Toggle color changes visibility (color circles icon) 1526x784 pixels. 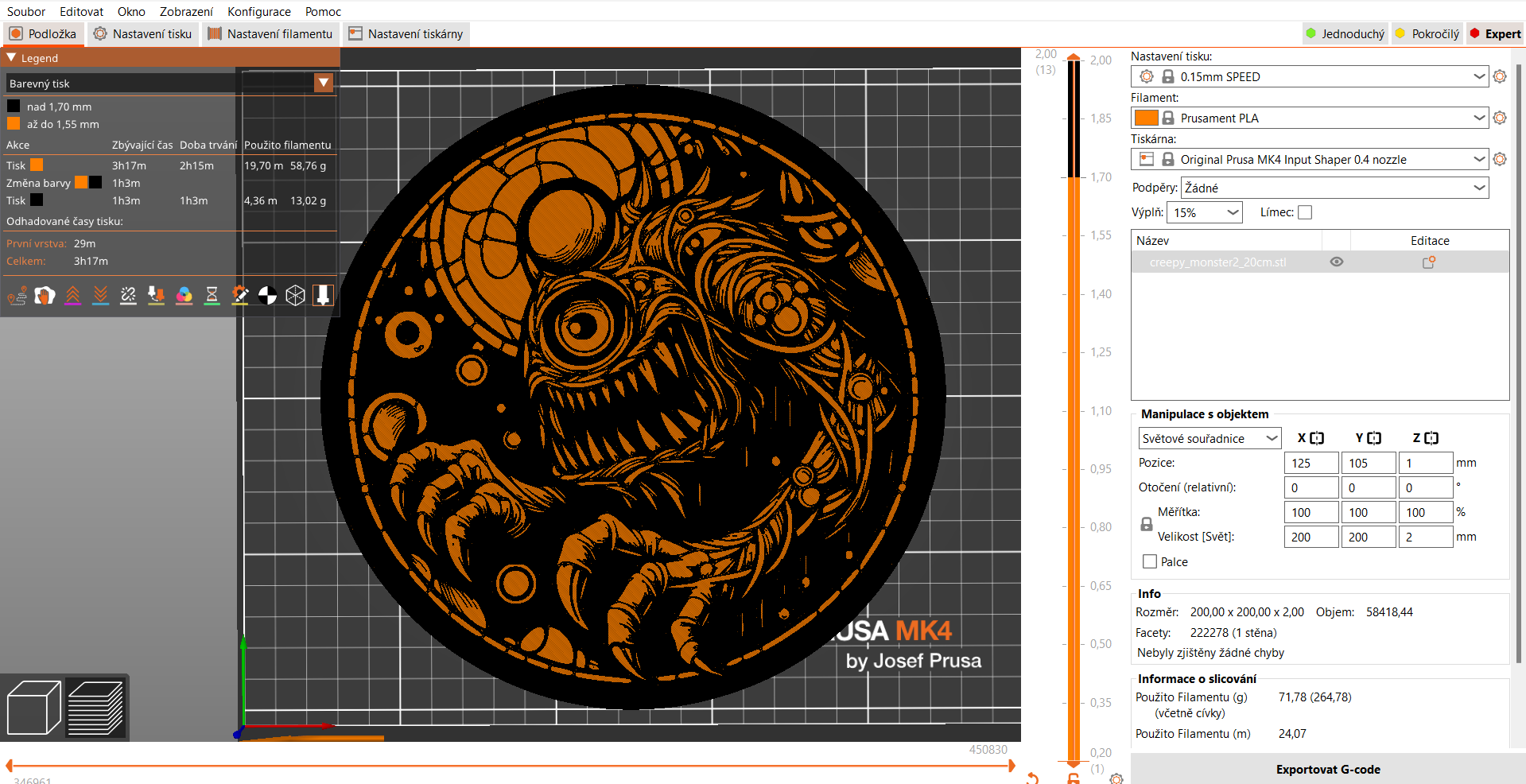184,296
